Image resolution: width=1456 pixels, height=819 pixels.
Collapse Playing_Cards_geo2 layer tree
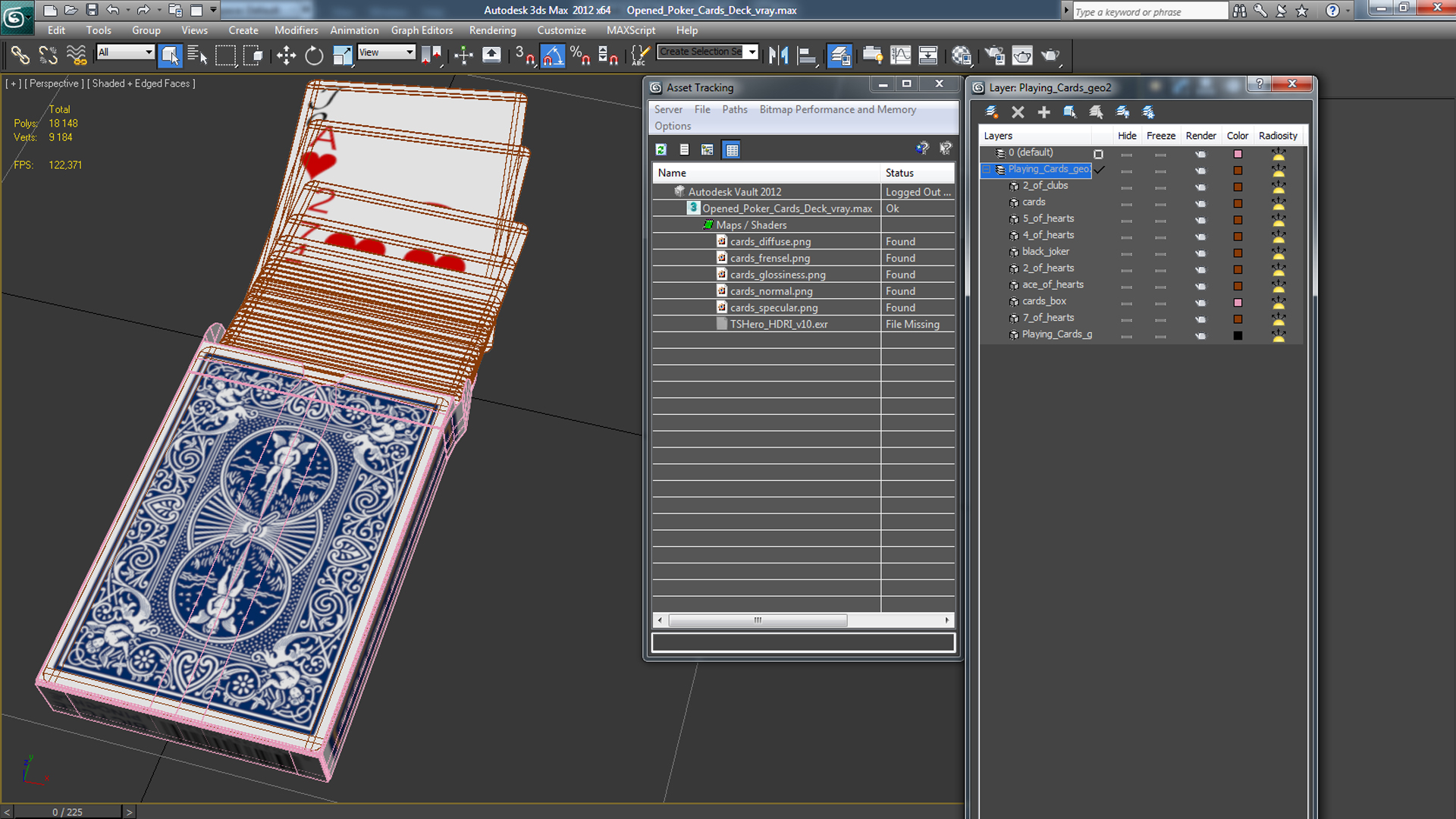click(x=987, y=170)
